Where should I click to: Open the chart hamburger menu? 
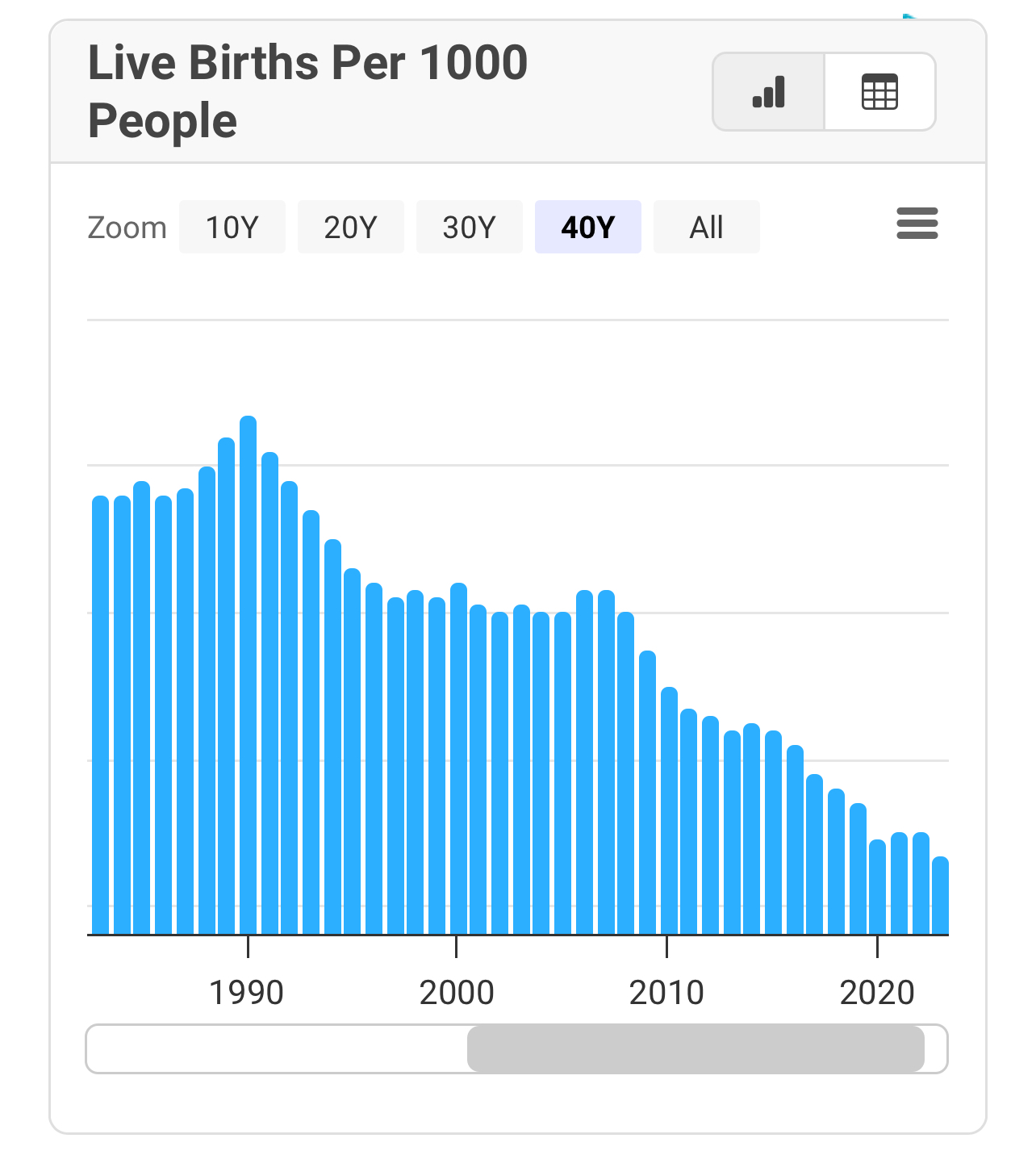coord(917,224)
